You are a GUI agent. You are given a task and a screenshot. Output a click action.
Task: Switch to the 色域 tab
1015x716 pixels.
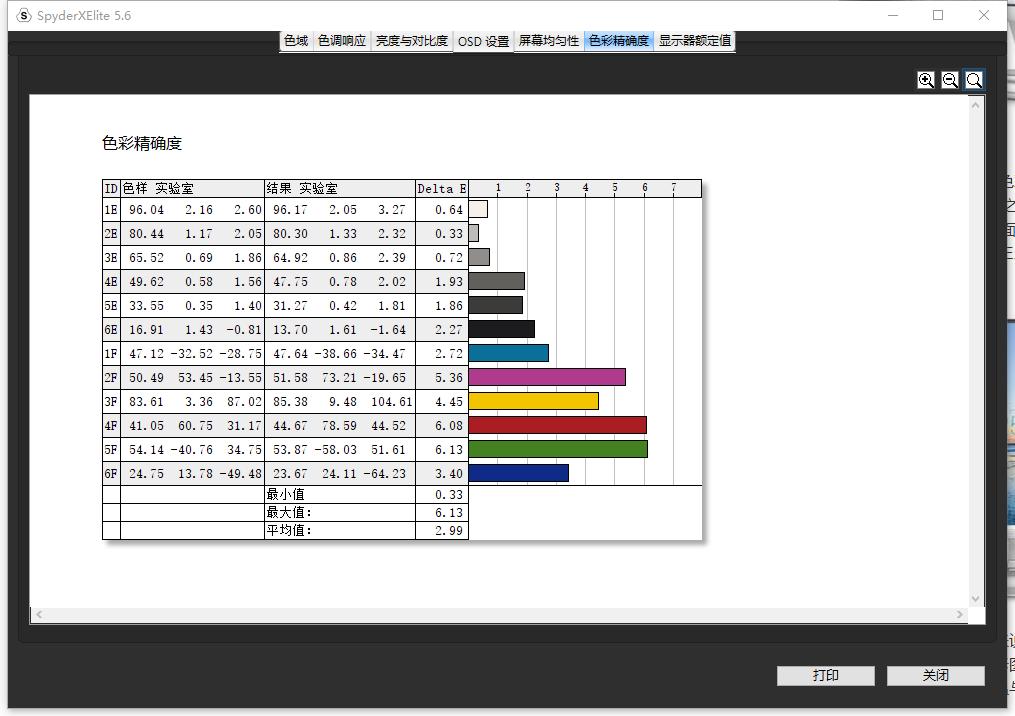tap(294, 41)
